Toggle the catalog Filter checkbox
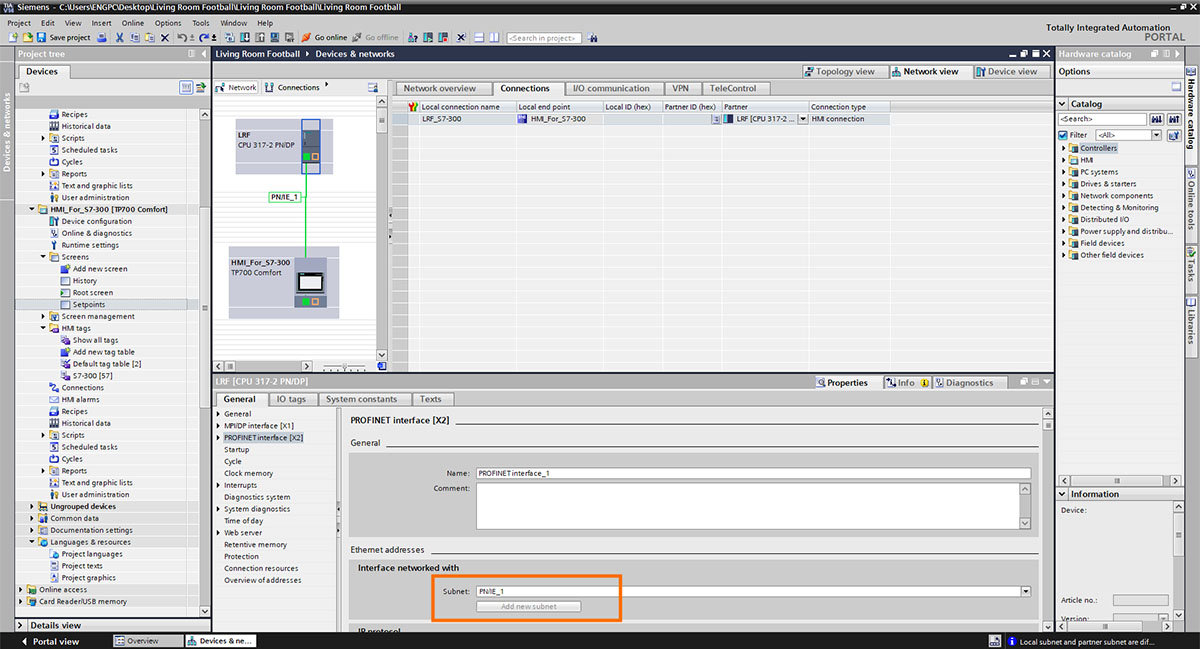This screenshot has width=1200, height=649. pos(1063,135)
